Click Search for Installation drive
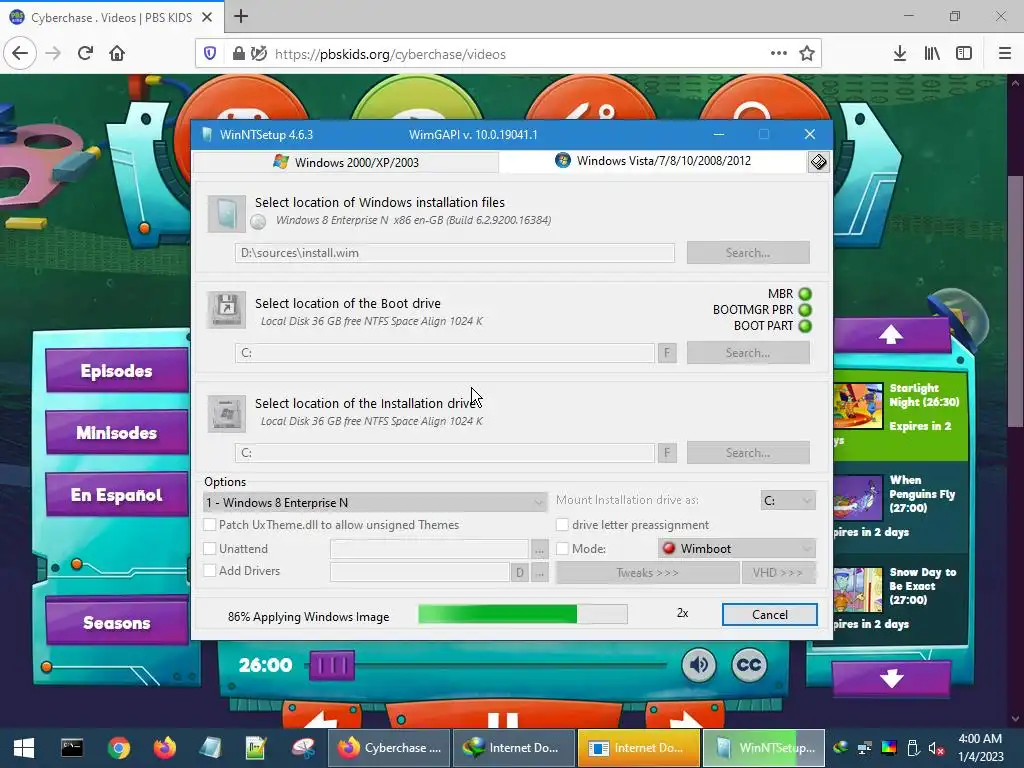Image resolution: width=1024 pixels, height=768 pixels. pos(748,453)
